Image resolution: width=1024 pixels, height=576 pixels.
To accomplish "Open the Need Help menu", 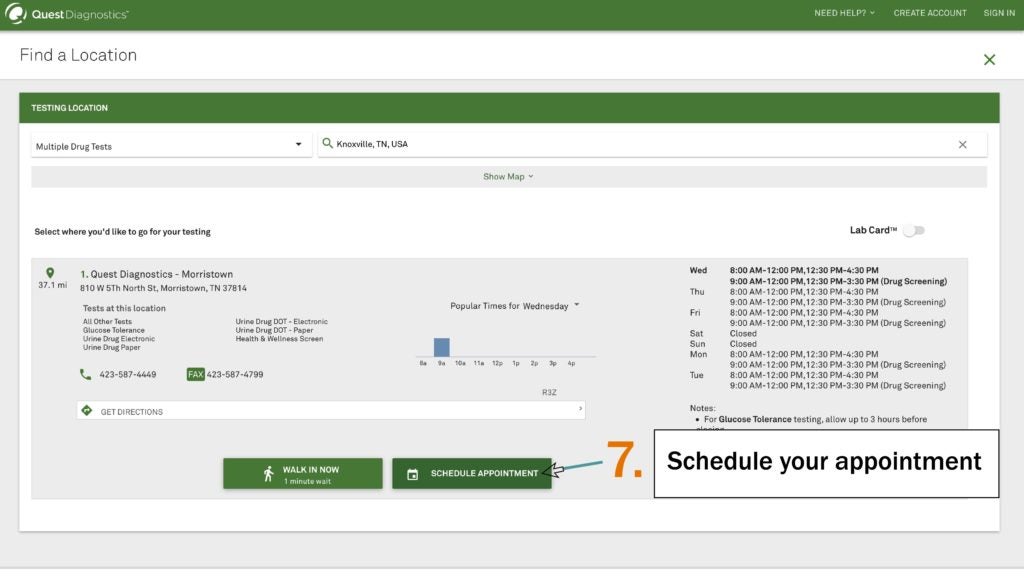I will (x=844, y=13).
